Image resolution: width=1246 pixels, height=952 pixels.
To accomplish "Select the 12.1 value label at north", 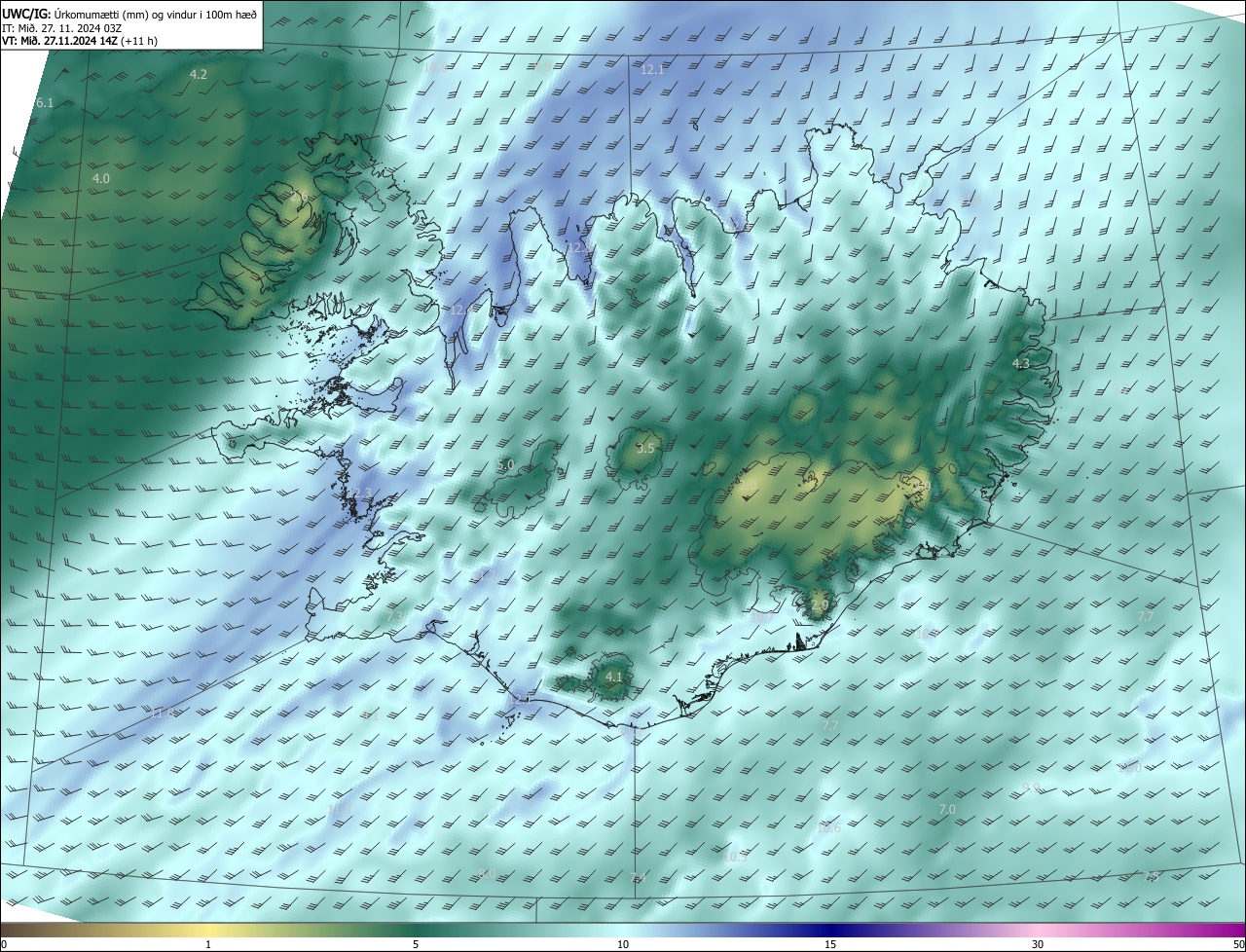I will (652, 69).
